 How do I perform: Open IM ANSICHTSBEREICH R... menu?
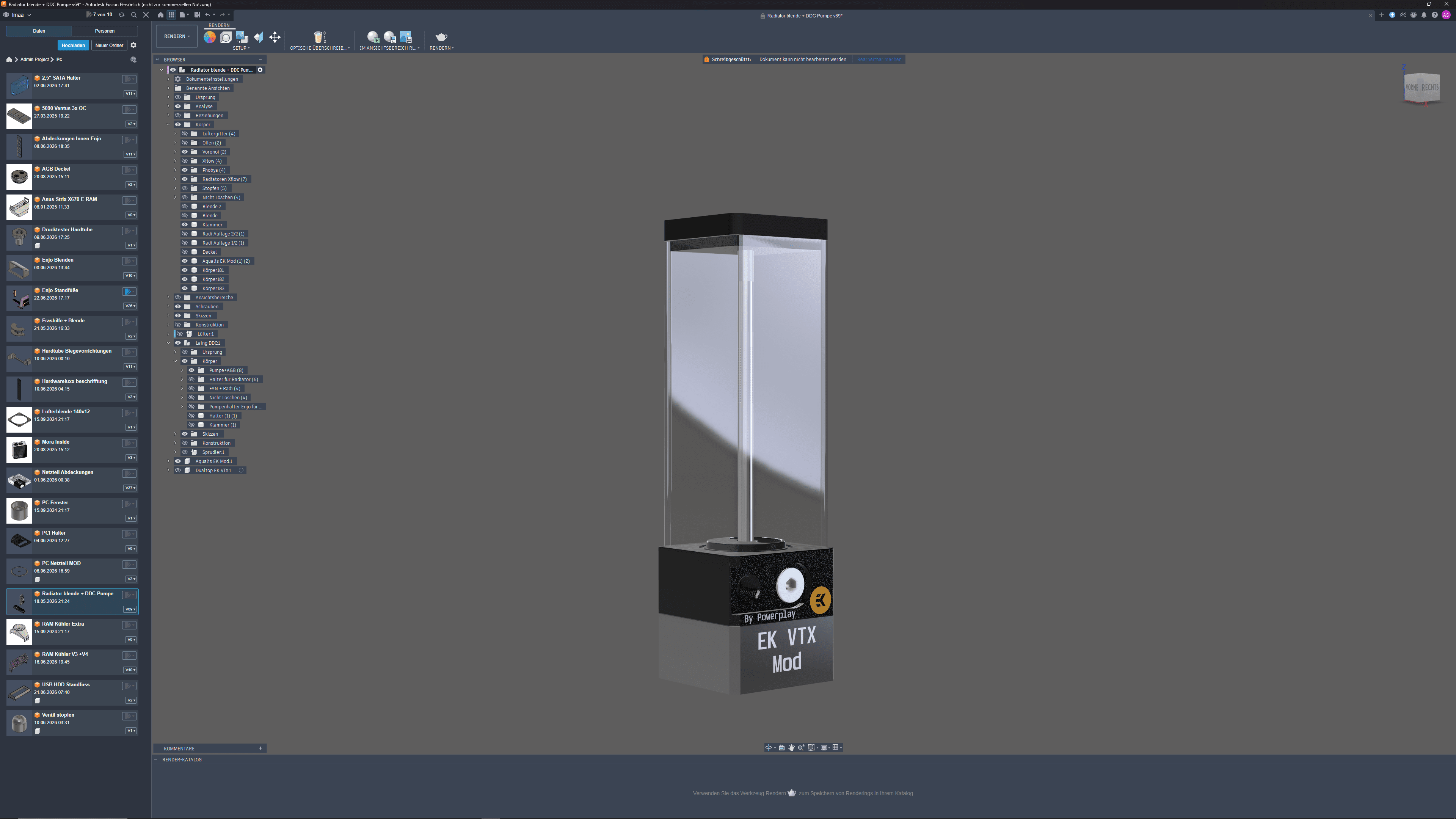coord(390,48)
